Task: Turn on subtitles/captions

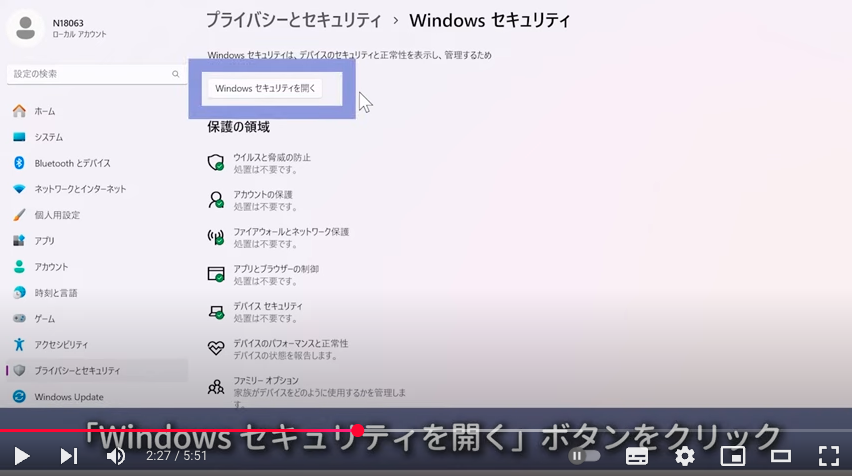Action: (636, 456)
